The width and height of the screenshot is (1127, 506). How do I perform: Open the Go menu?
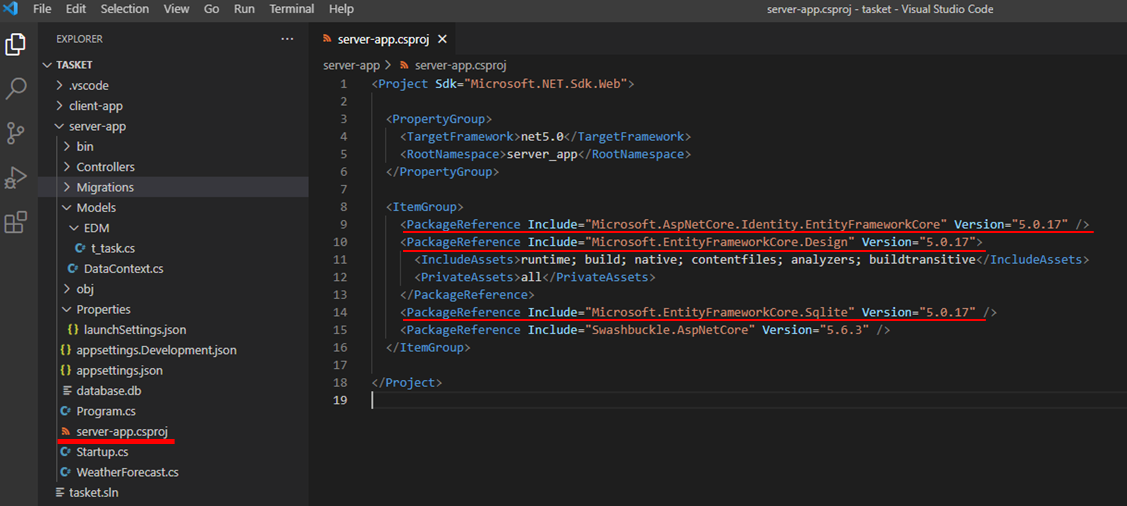tap(211, 9)
